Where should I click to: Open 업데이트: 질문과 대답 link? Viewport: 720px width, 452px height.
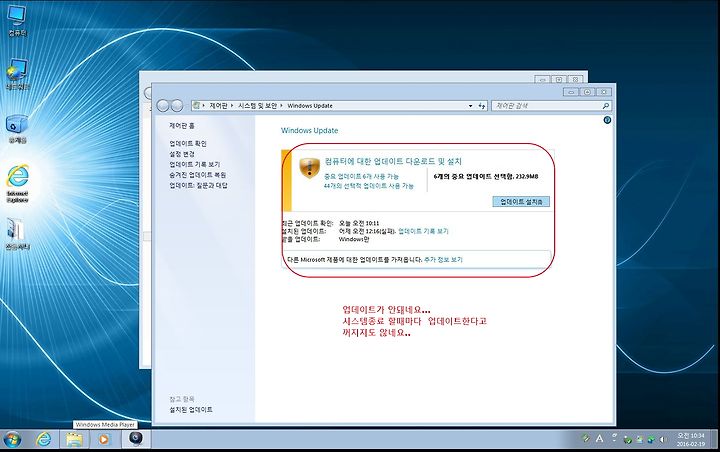pos(198,186)
